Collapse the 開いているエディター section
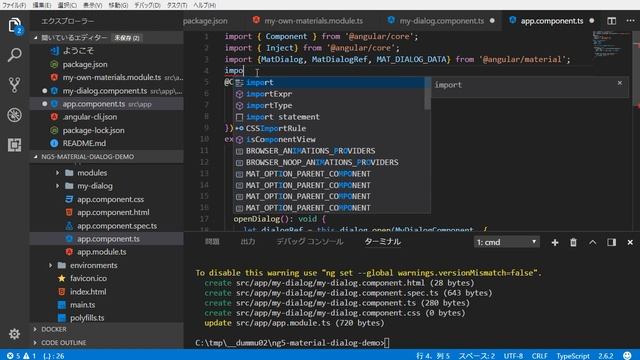The width and height of the screenshot is (640, 360). click(107, 38)
